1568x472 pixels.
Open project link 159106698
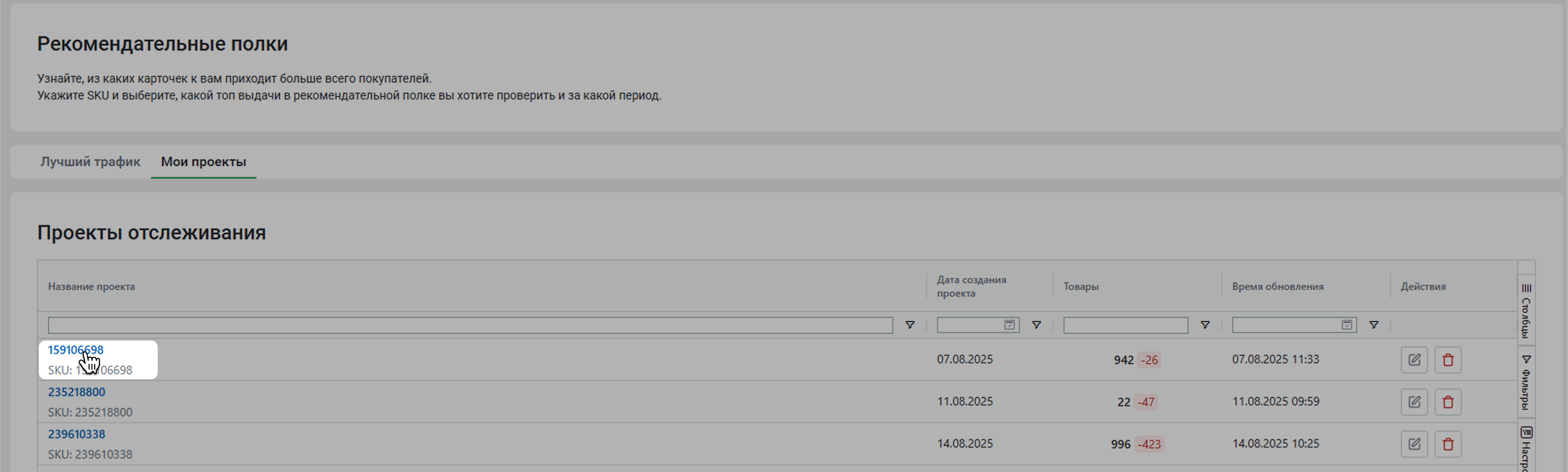[x=75, y=350]
